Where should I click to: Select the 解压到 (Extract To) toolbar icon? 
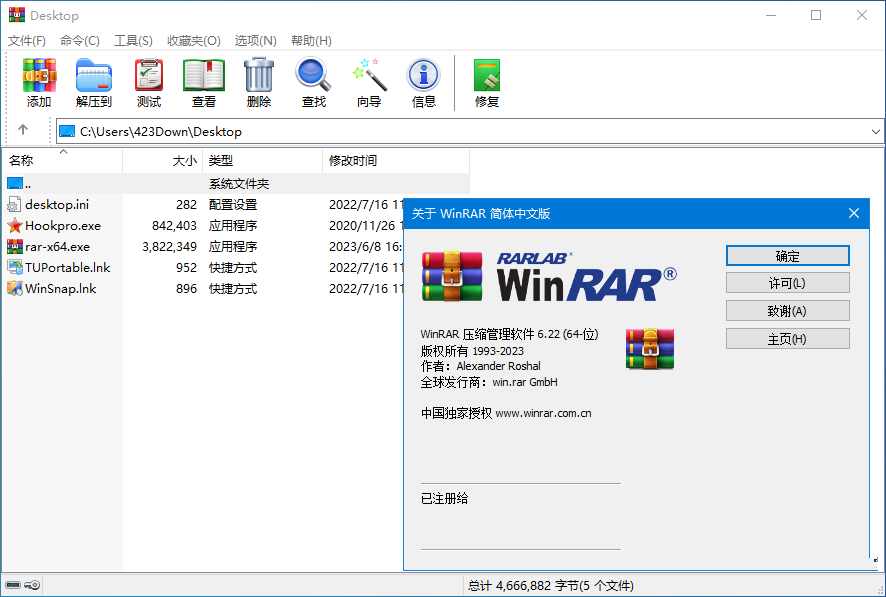point(93,82)
